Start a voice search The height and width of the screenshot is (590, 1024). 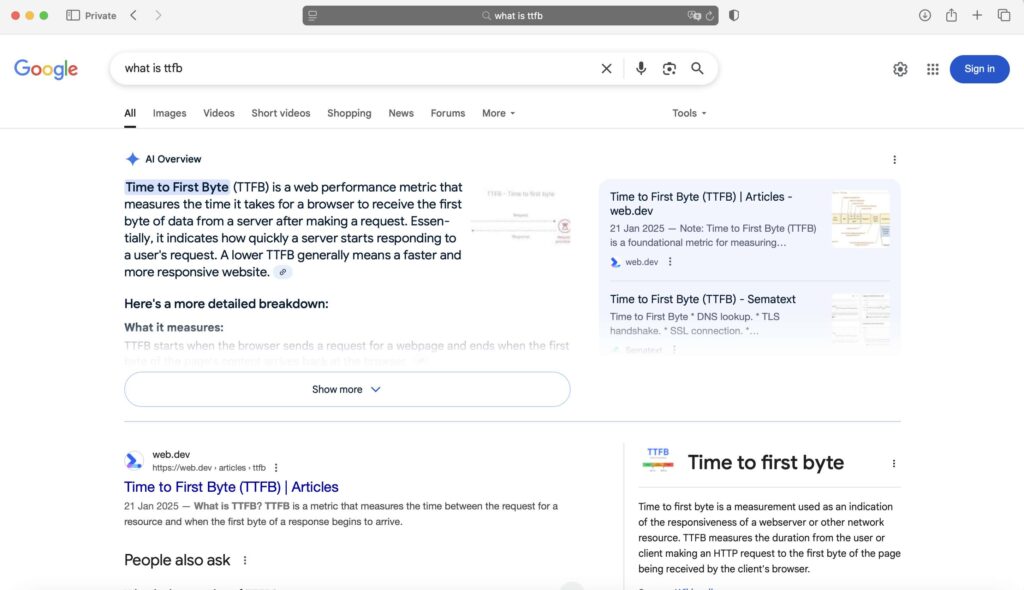pyautogui.click(x=641, y=68)
